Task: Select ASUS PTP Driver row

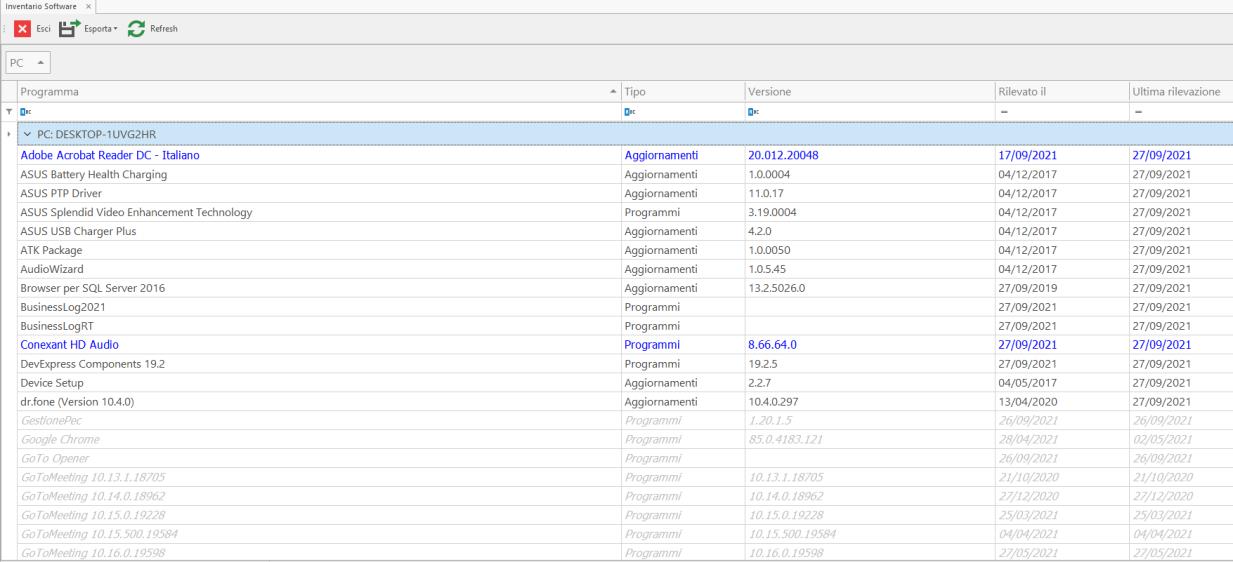Action: click(x=625, y=193)
